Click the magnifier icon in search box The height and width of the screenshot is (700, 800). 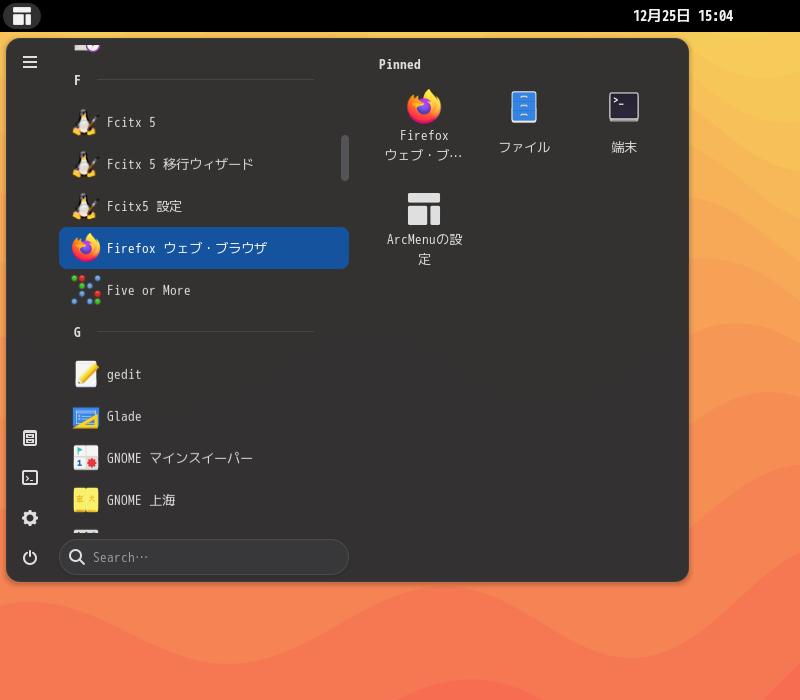point(77,557)
